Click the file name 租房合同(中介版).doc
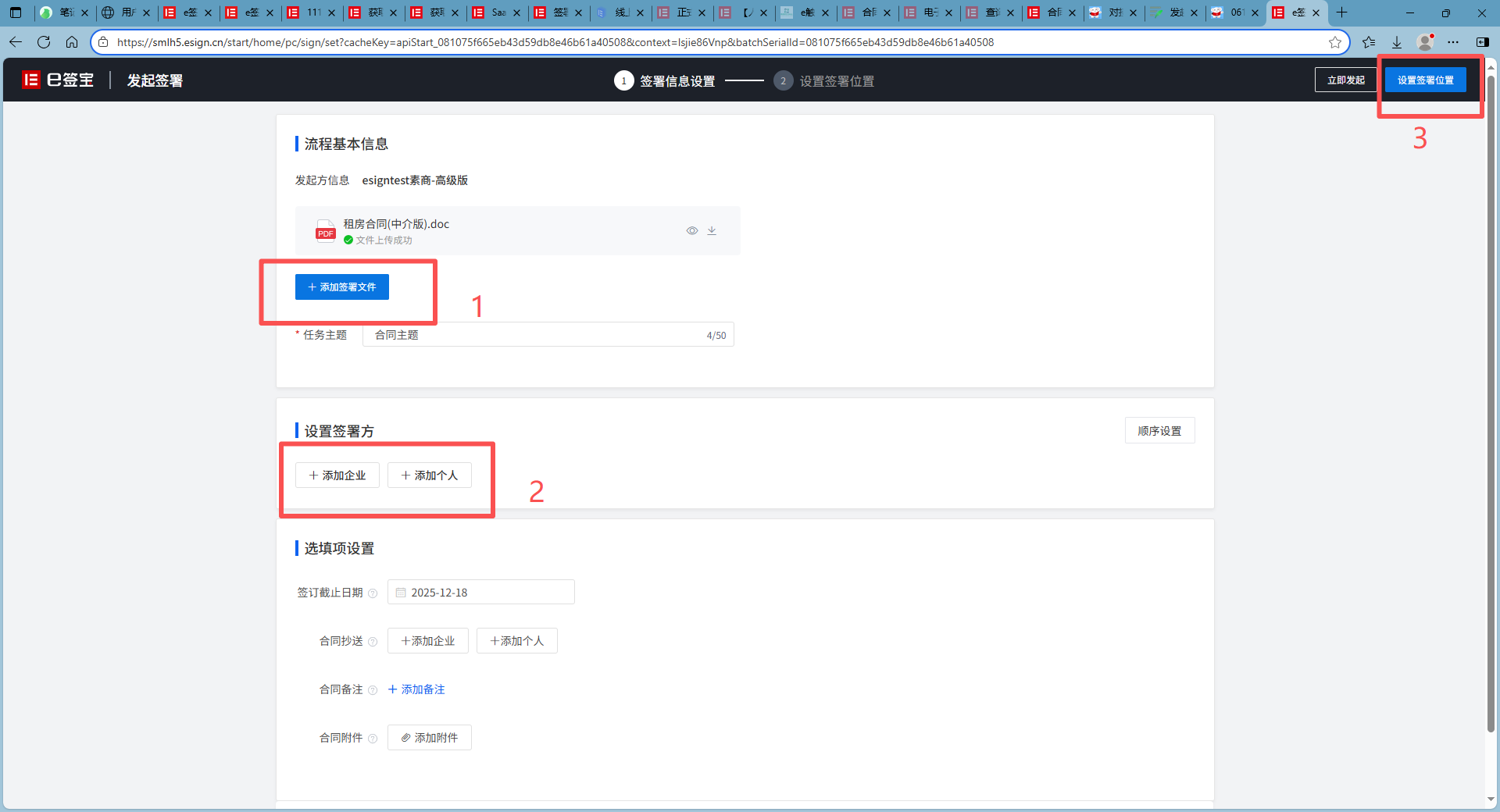This screenshot has height=812, width=1500. coord(396,224)
